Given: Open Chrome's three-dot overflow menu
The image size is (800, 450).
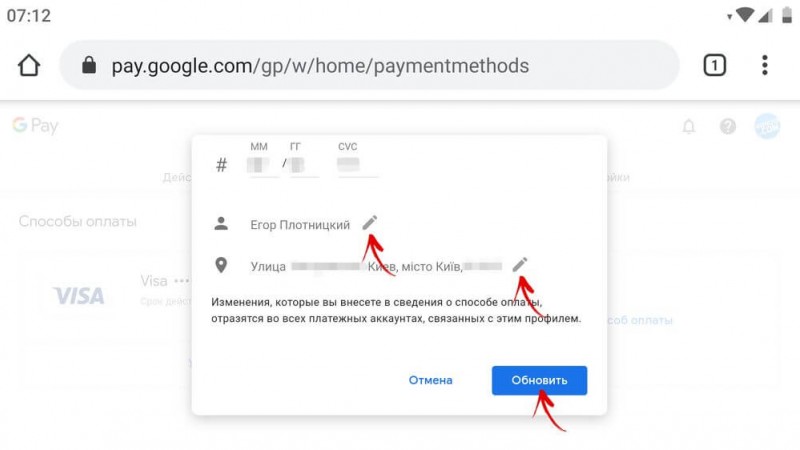Looking at the screenshot, I should pos(764,65).
